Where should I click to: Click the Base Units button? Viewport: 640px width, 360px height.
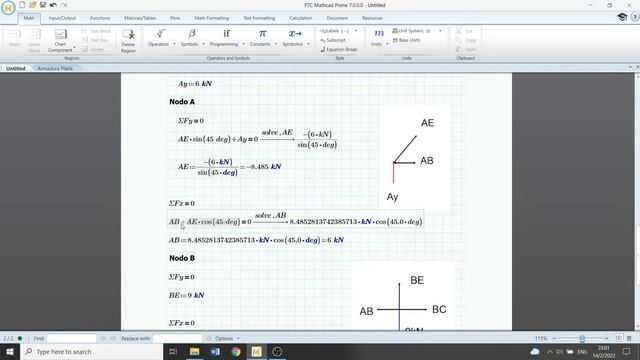click(406, 40)
